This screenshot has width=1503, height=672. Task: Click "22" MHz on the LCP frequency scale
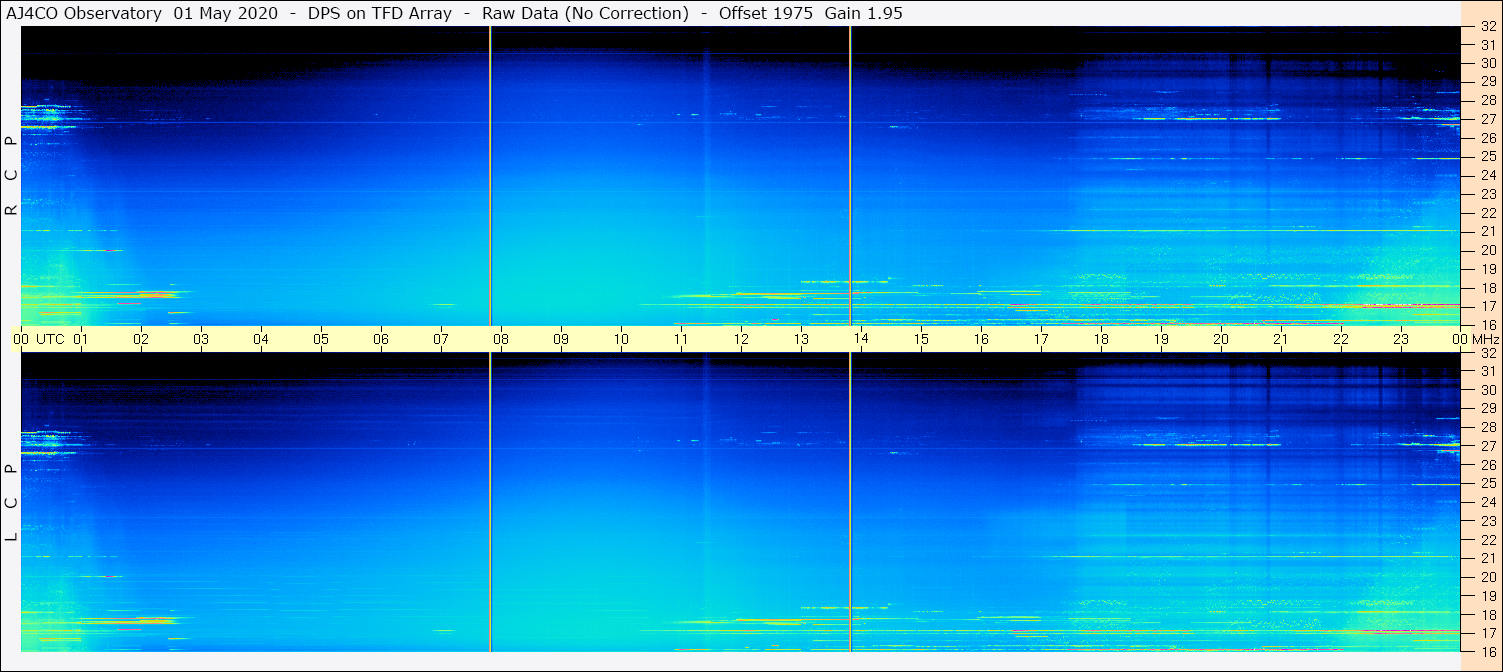click(1487, 539)
